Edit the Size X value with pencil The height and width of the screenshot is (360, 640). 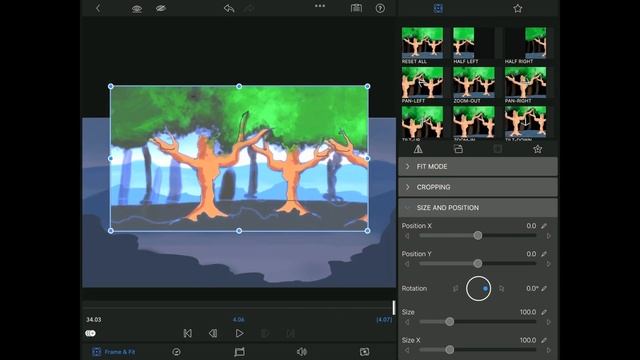(x=544, y=340)
